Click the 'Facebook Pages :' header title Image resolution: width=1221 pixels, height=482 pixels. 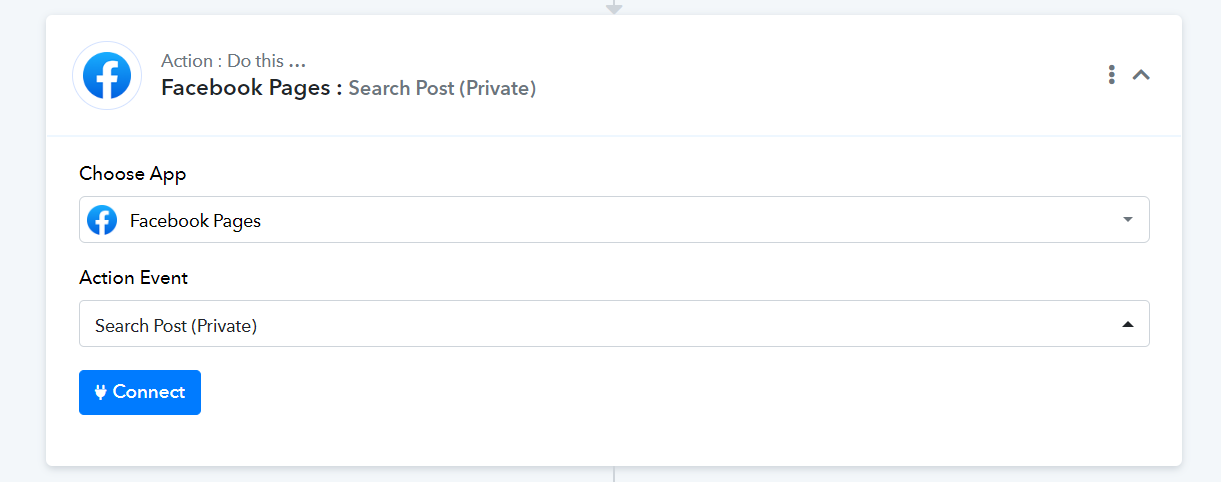252,88
